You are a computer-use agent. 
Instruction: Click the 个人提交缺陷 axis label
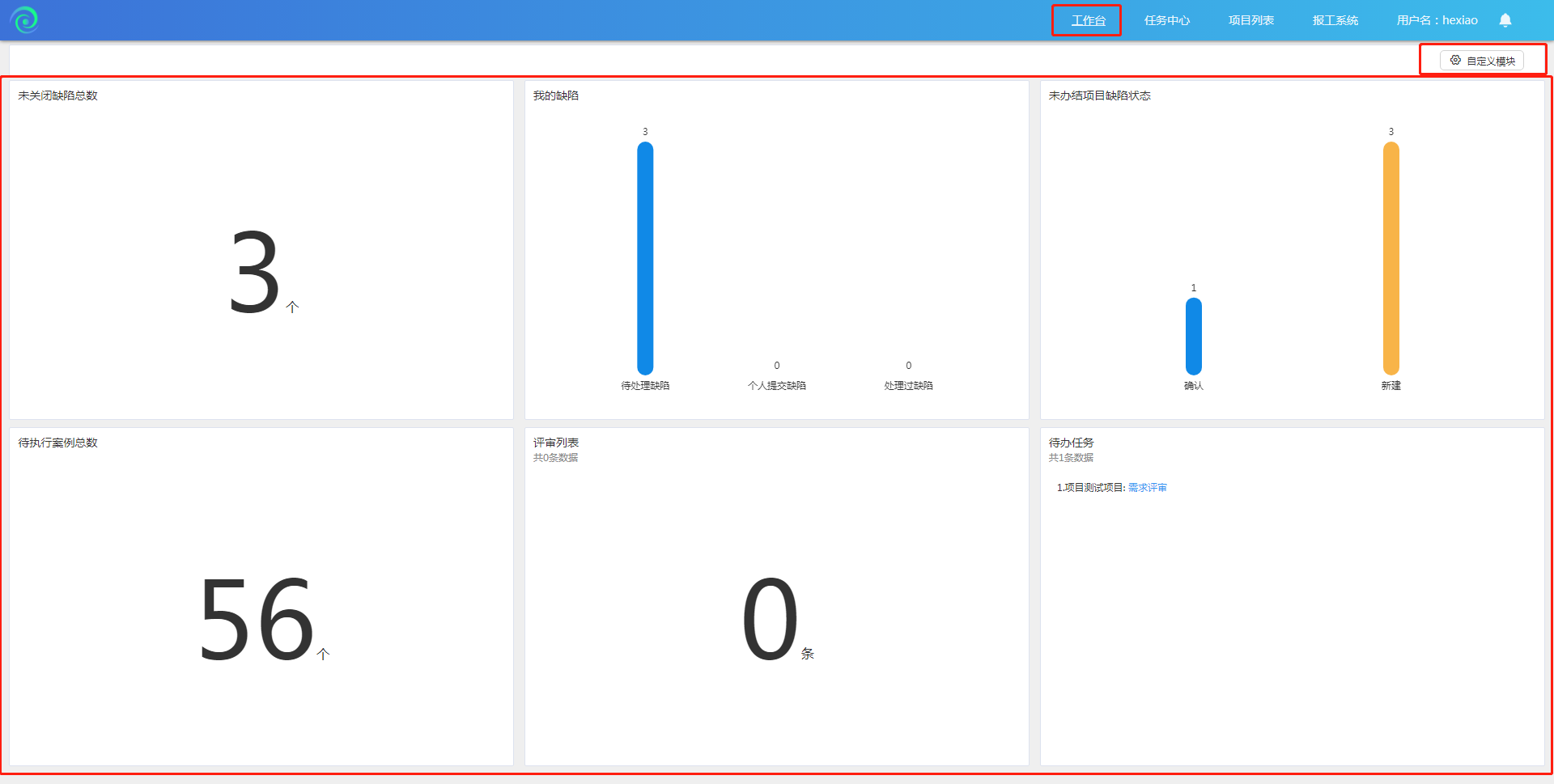click(x=777, y=386)
